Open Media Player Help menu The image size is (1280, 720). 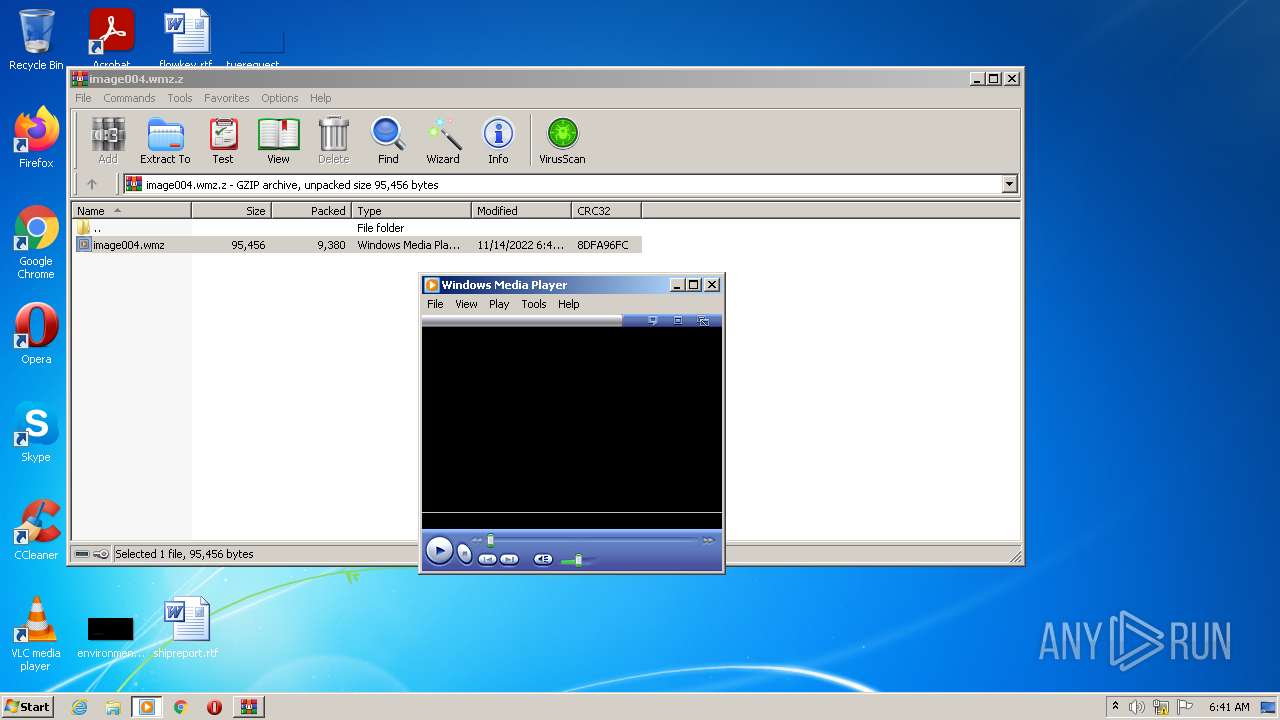click(569, 304)
